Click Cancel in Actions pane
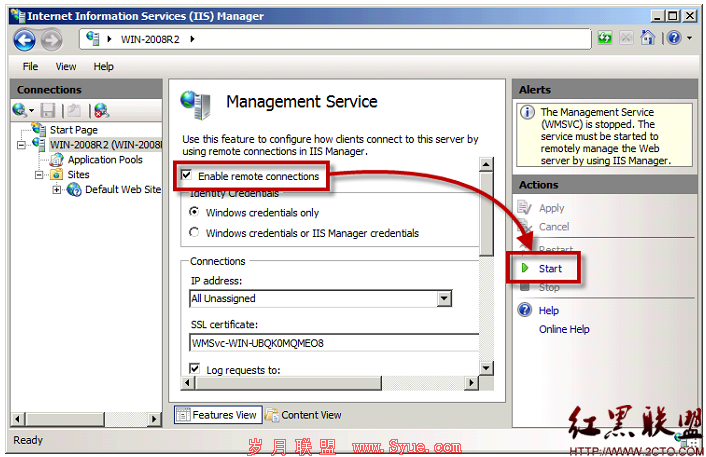This screenshot has width=706, height=457. tap(554, 227)
